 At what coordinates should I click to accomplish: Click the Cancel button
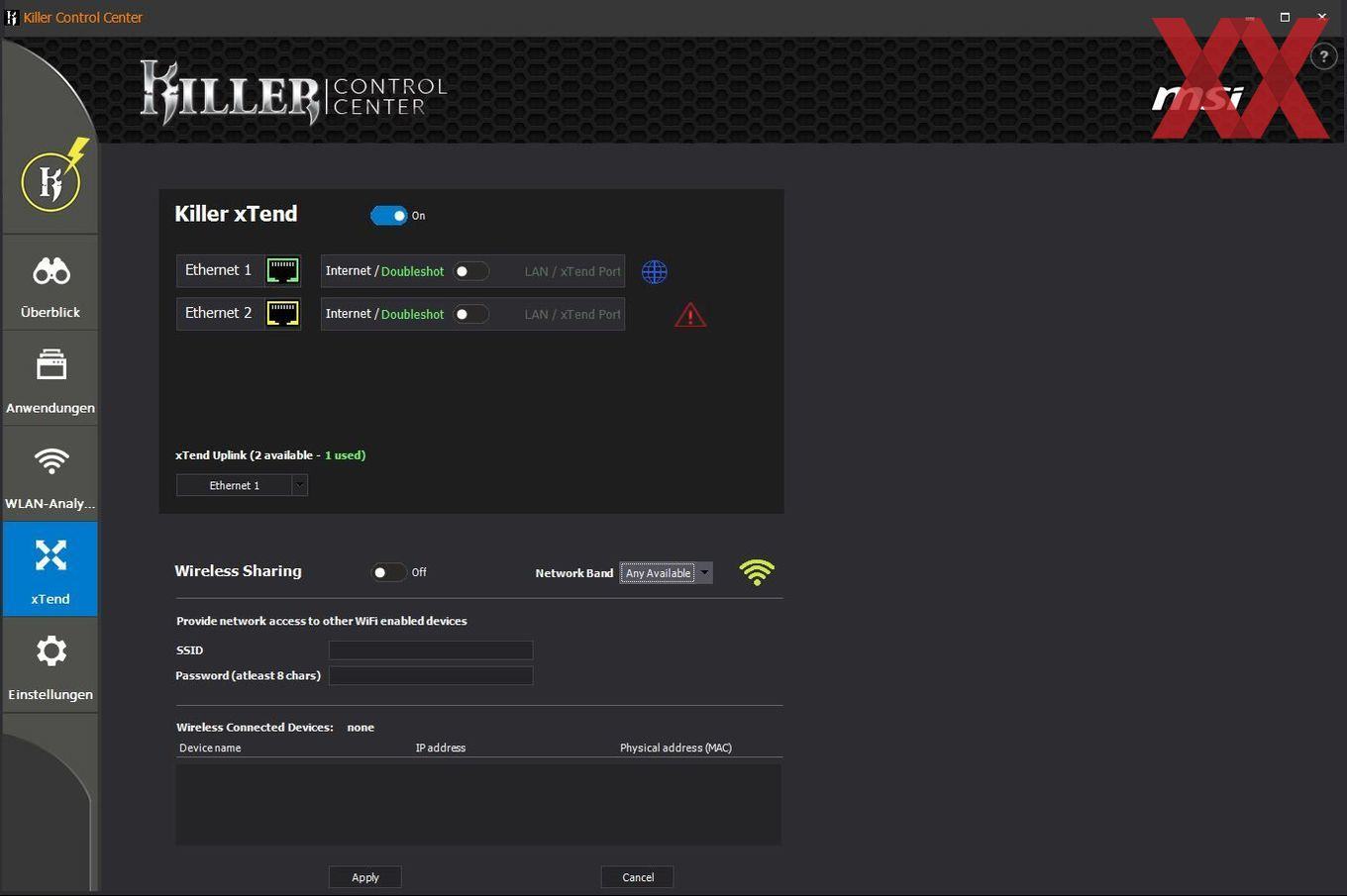pyautogui.click(x=638, y=877)
